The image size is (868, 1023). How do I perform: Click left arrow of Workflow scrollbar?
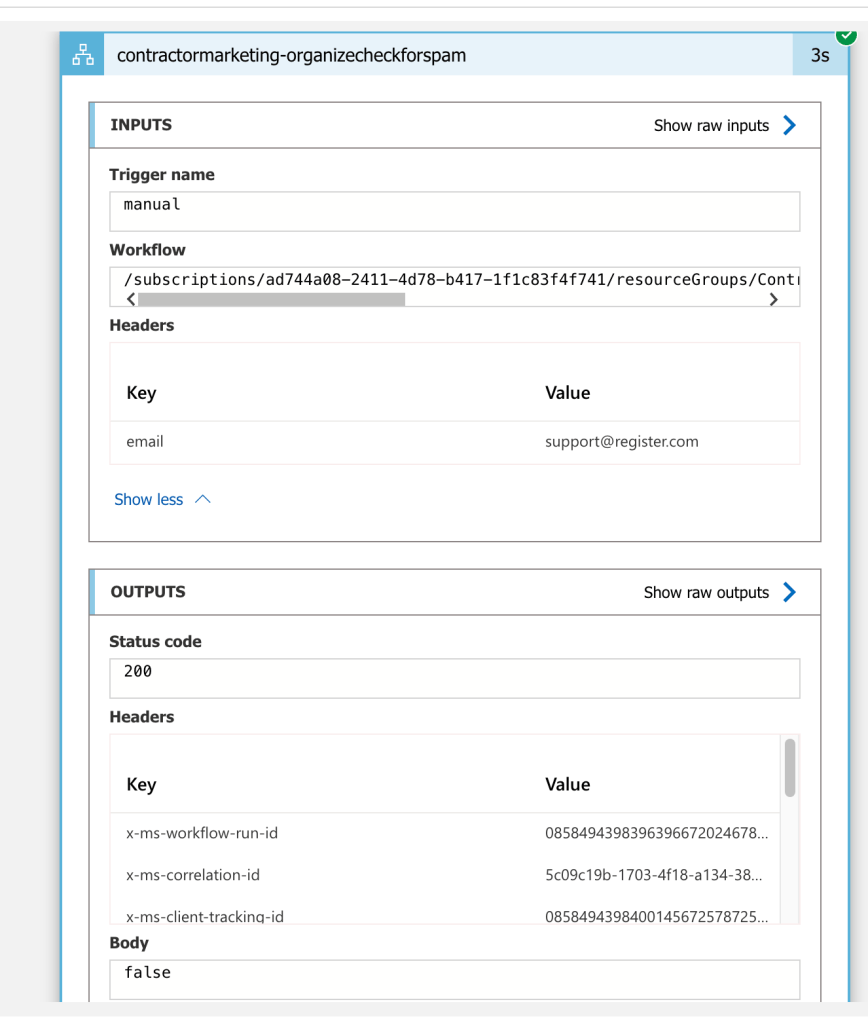(131, 299)
